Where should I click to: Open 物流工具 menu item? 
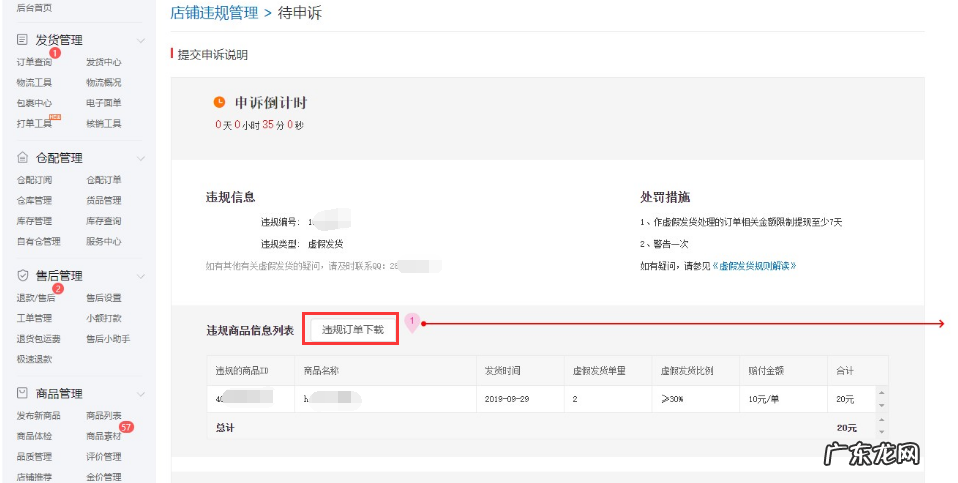34,82
